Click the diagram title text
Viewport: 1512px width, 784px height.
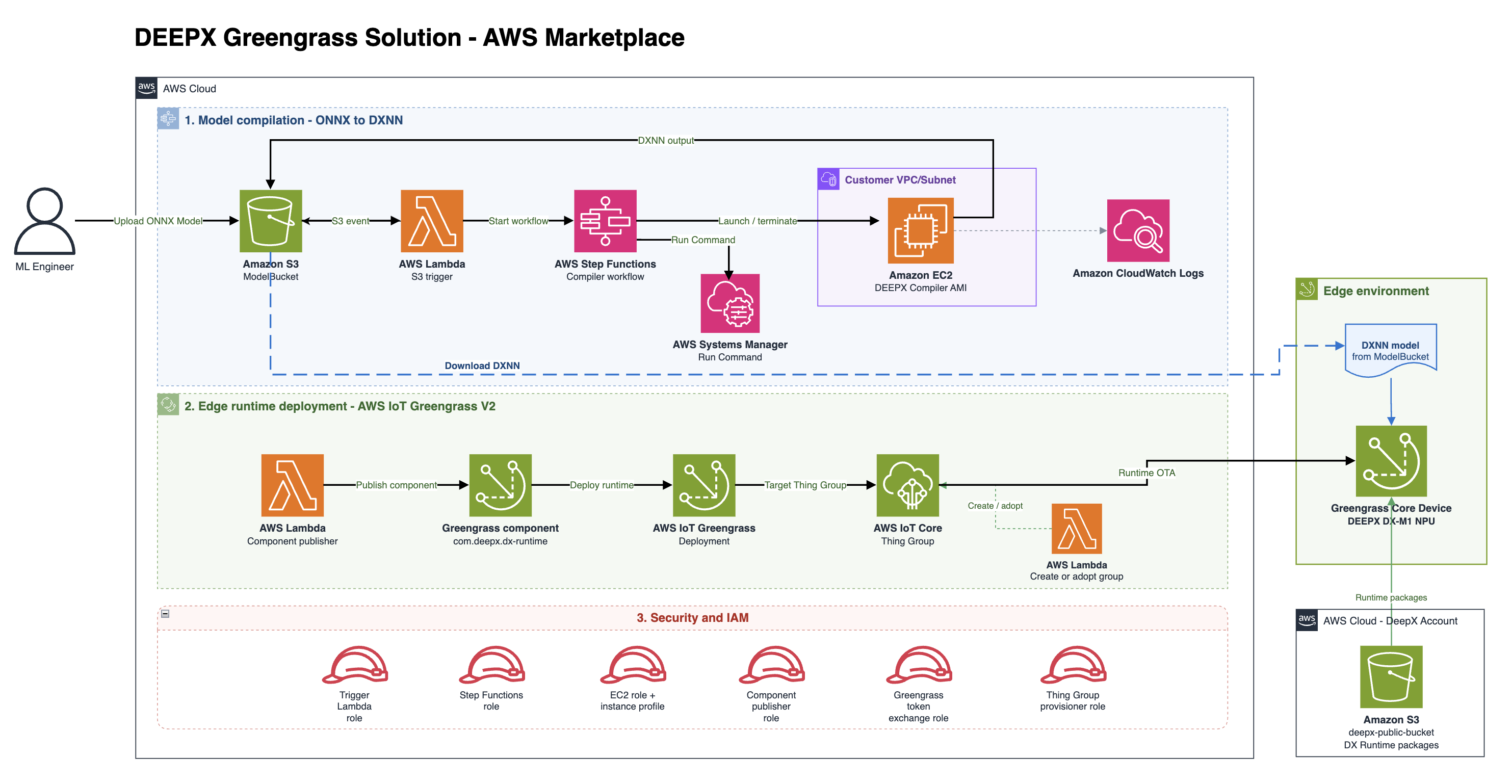pos(409,38)
